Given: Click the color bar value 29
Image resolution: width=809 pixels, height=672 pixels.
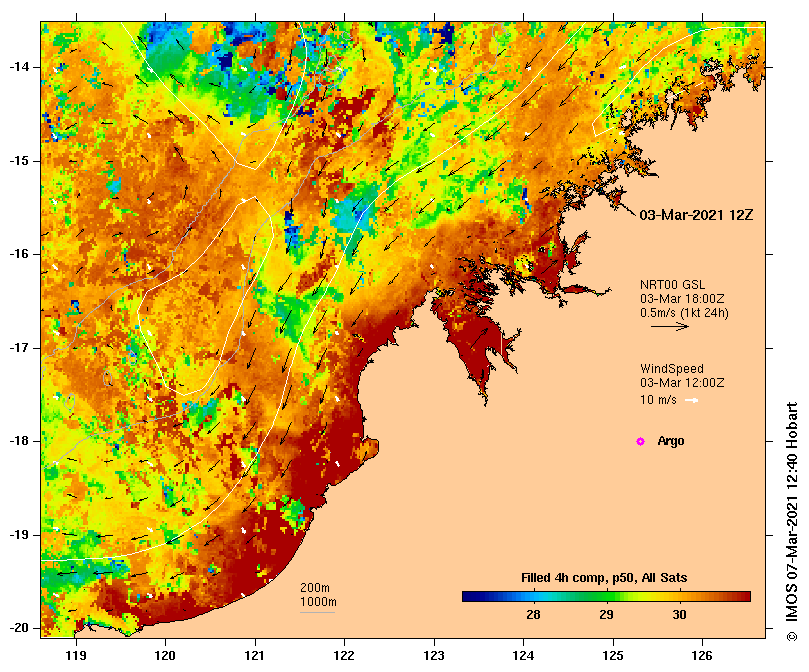Looking at the screenshot, I should tap(606, 615).
